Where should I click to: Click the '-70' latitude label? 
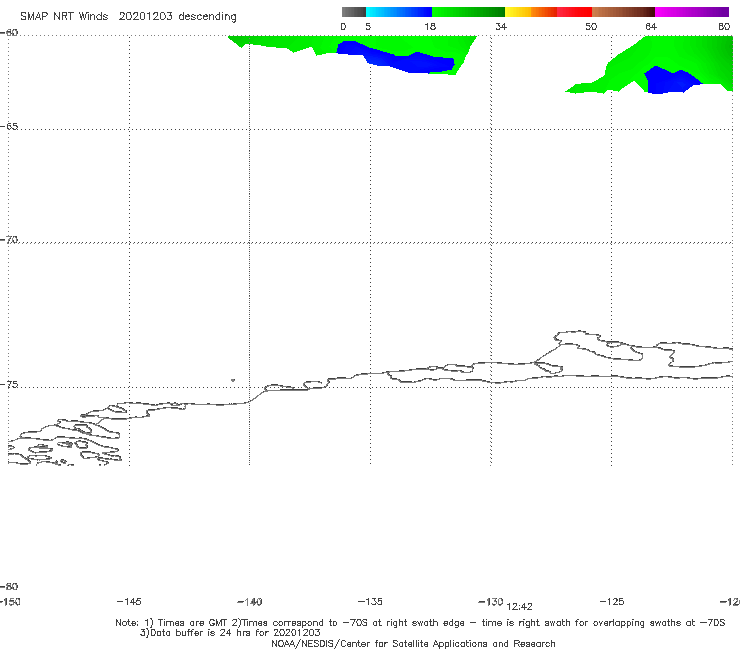coord(9,240)
